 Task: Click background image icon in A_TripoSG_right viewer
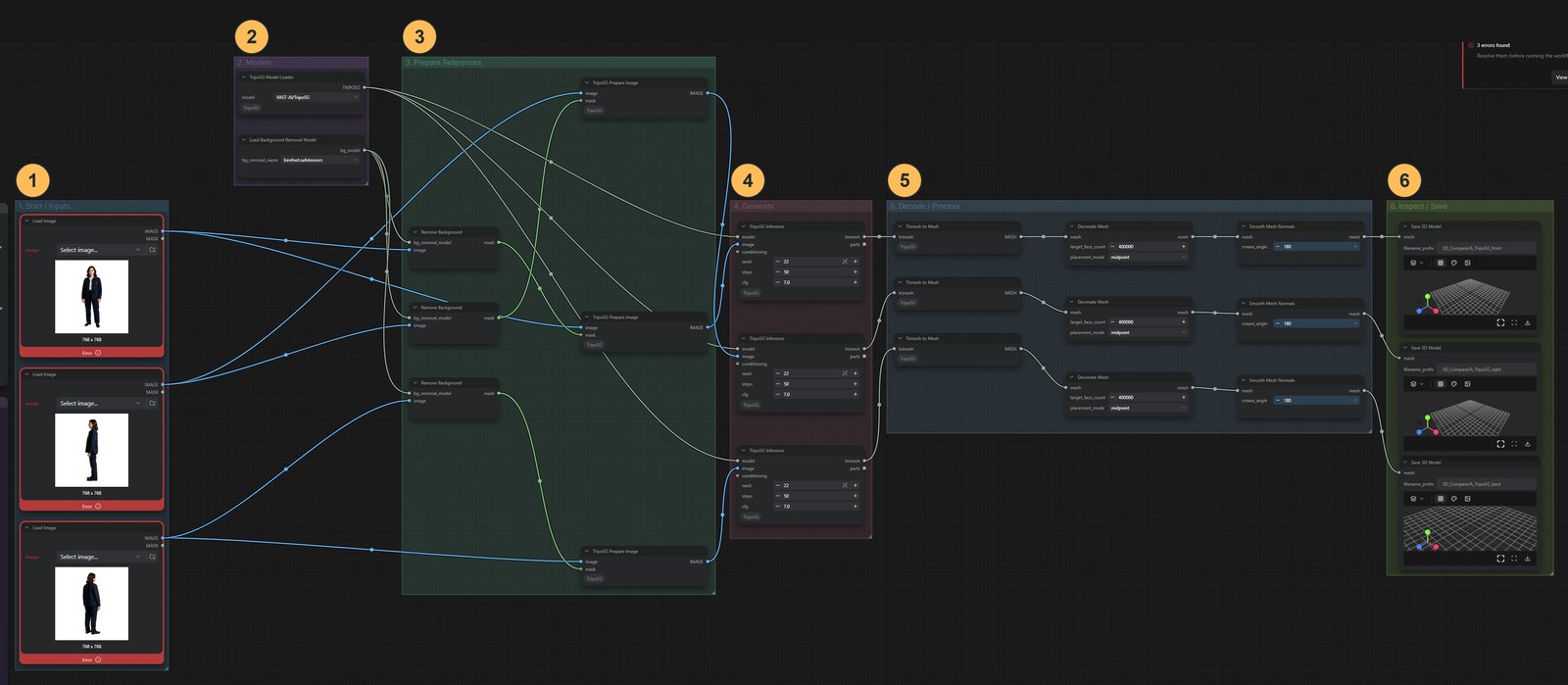click(x=1467, y=384)
